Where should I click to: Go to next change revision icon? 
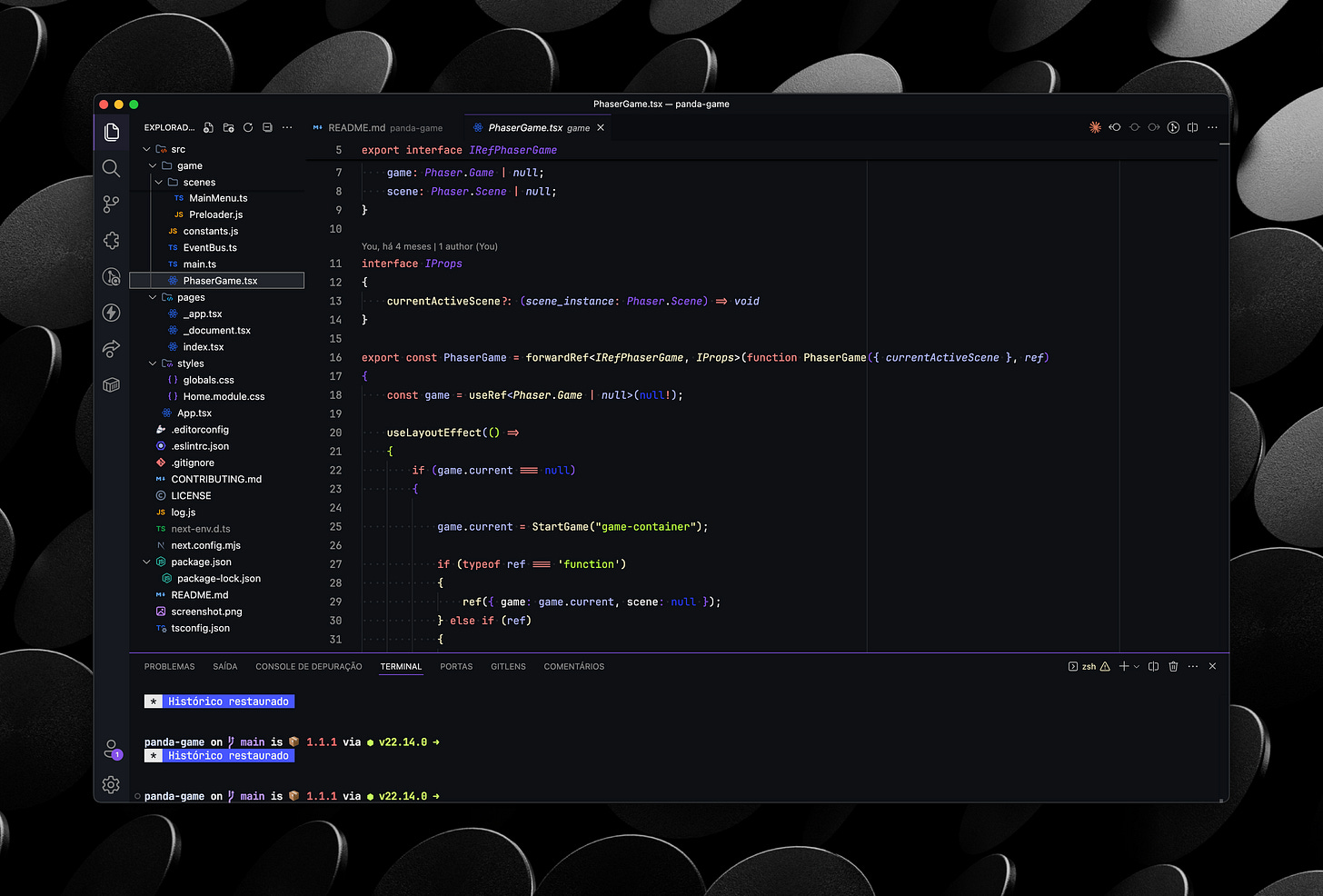click(x=1154, y=127)
